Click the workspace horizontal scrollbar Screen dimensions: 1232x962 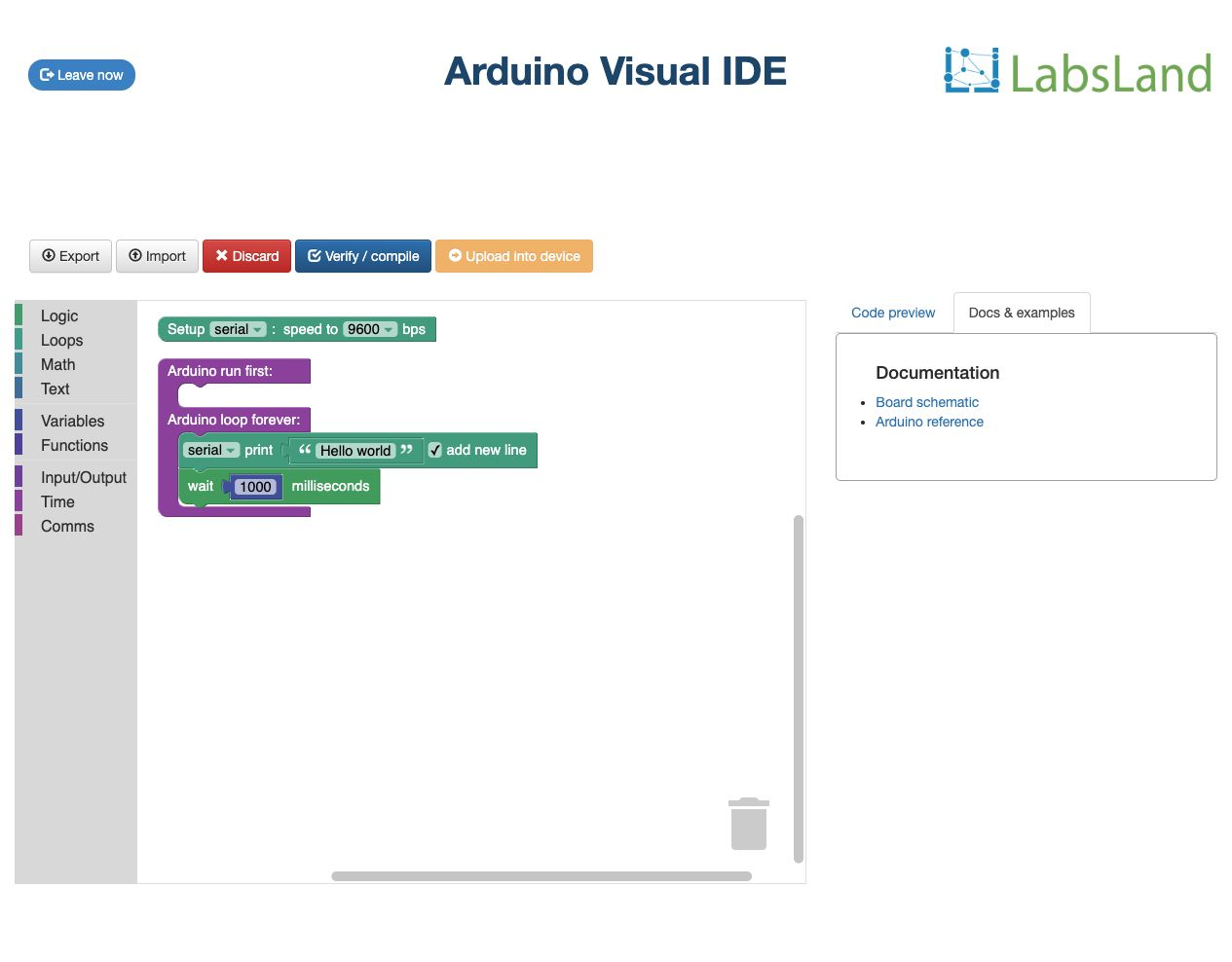(541, 876)
